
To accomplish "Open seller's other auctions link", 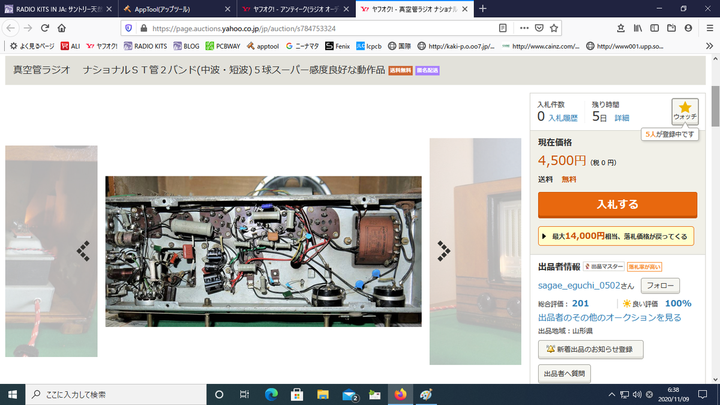I will tap(609, 317).
